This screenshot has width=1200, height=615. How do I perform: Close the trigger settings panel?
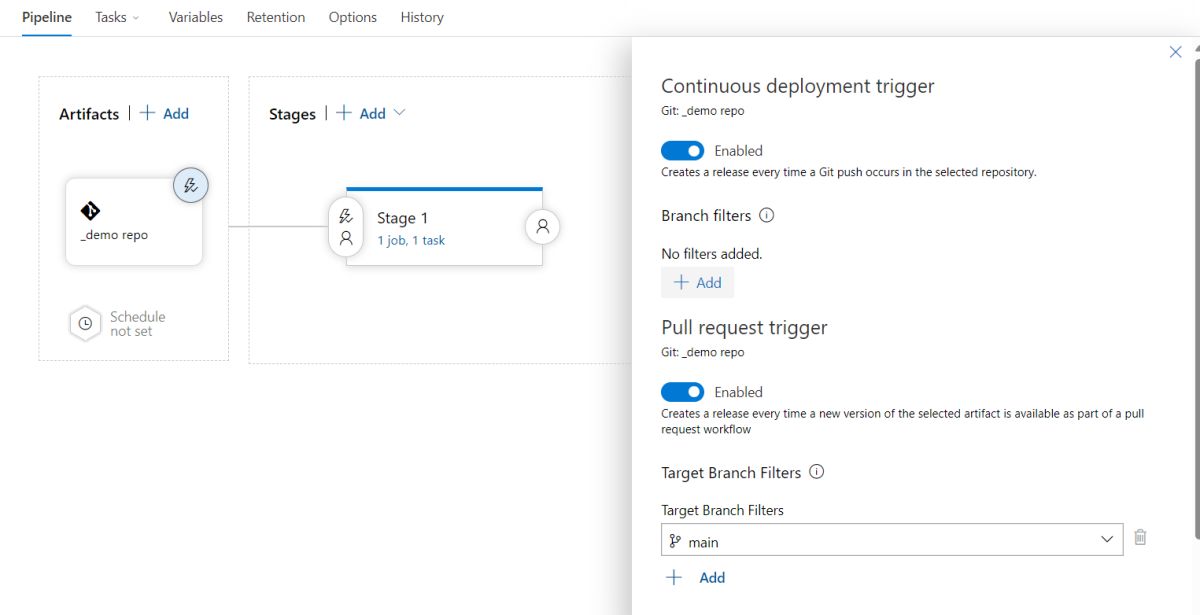1176,52
